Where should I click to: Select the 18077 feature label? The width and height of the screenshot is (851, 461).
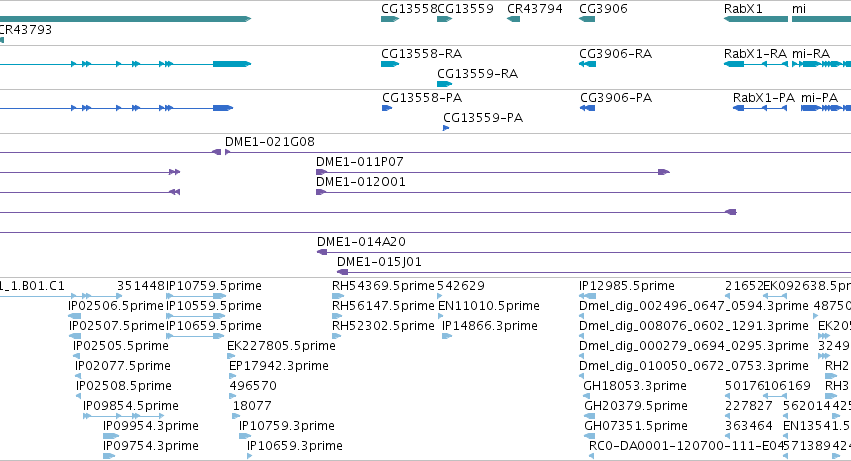coord(252,406)
